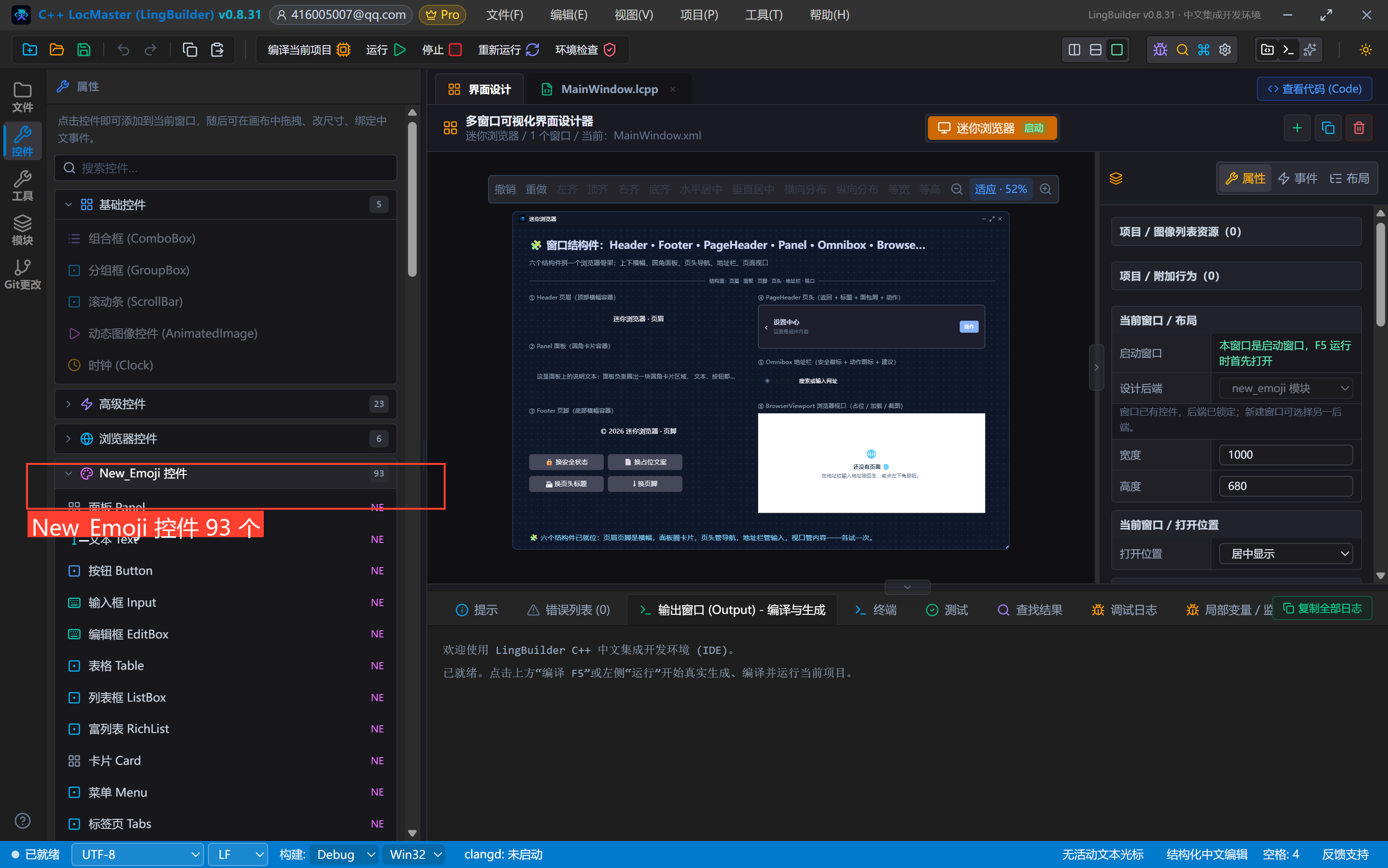1388x868 pixels.
Task: Click the new project folder icon
Action: 29,50
